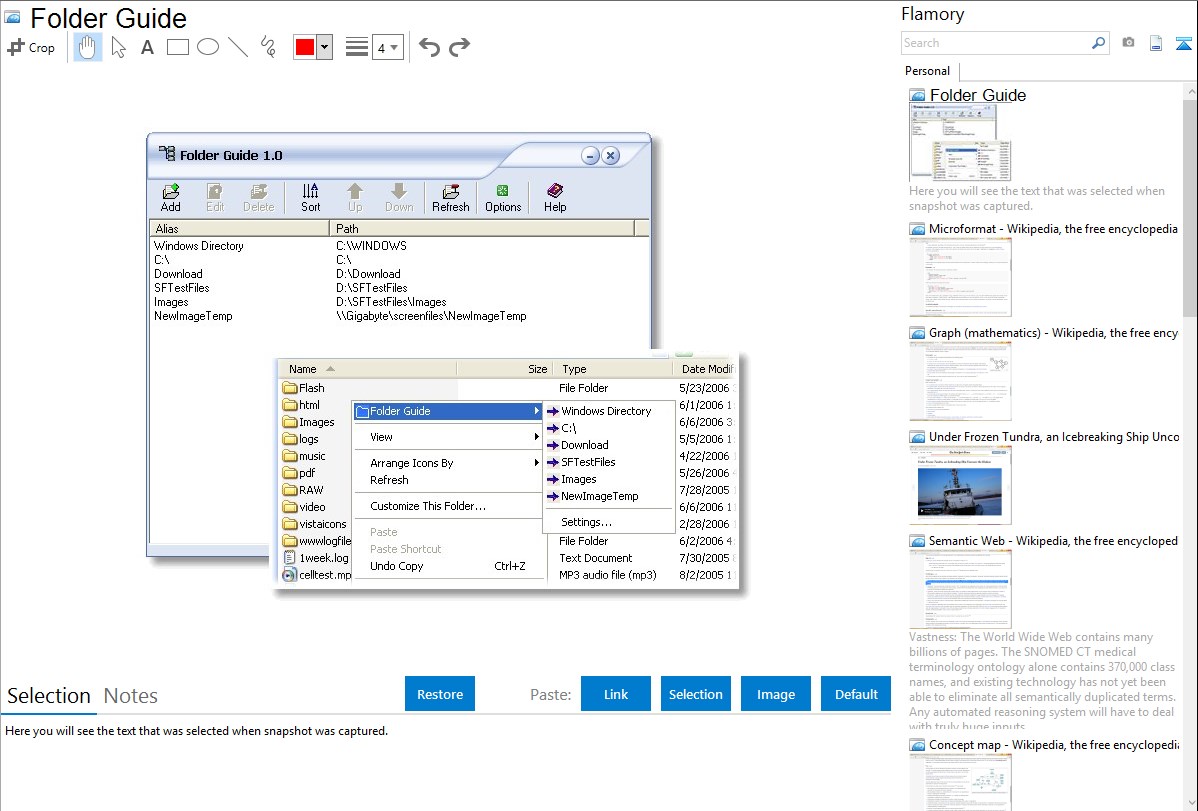Pick the text annotation tool

click(x=147, y=47)
